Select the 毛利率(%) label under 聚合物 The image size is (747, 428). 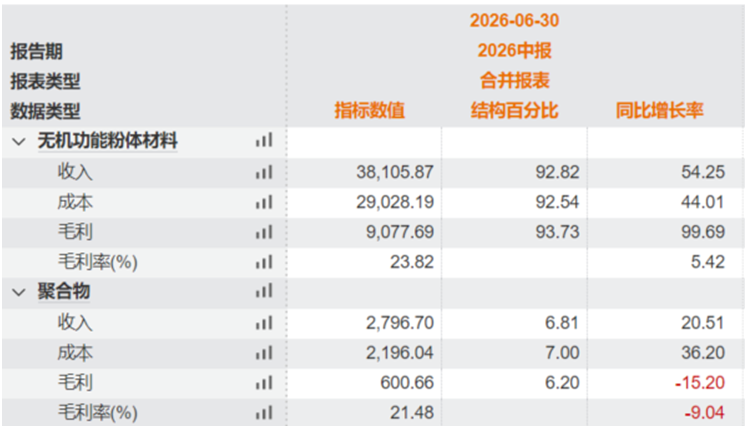[98, 413]
